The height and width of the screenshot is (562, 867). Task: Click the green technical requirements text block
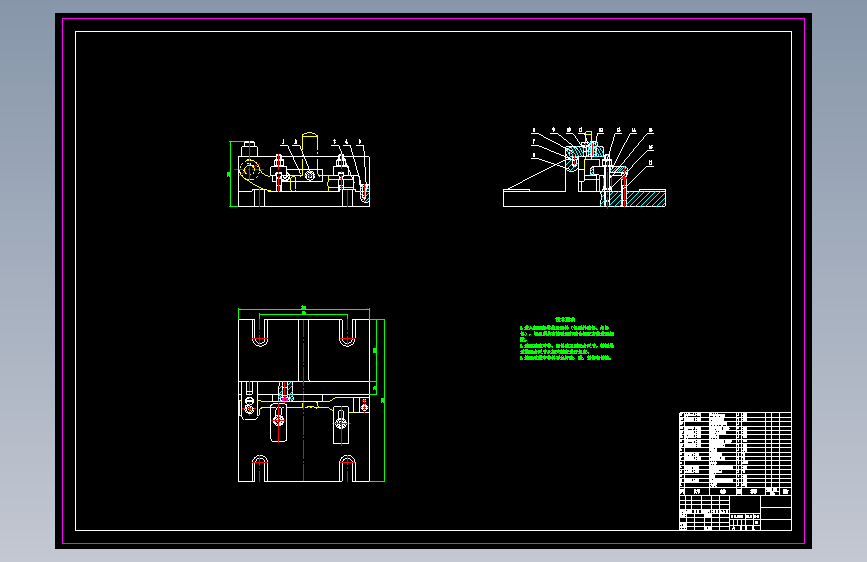[x=567, y=339]
